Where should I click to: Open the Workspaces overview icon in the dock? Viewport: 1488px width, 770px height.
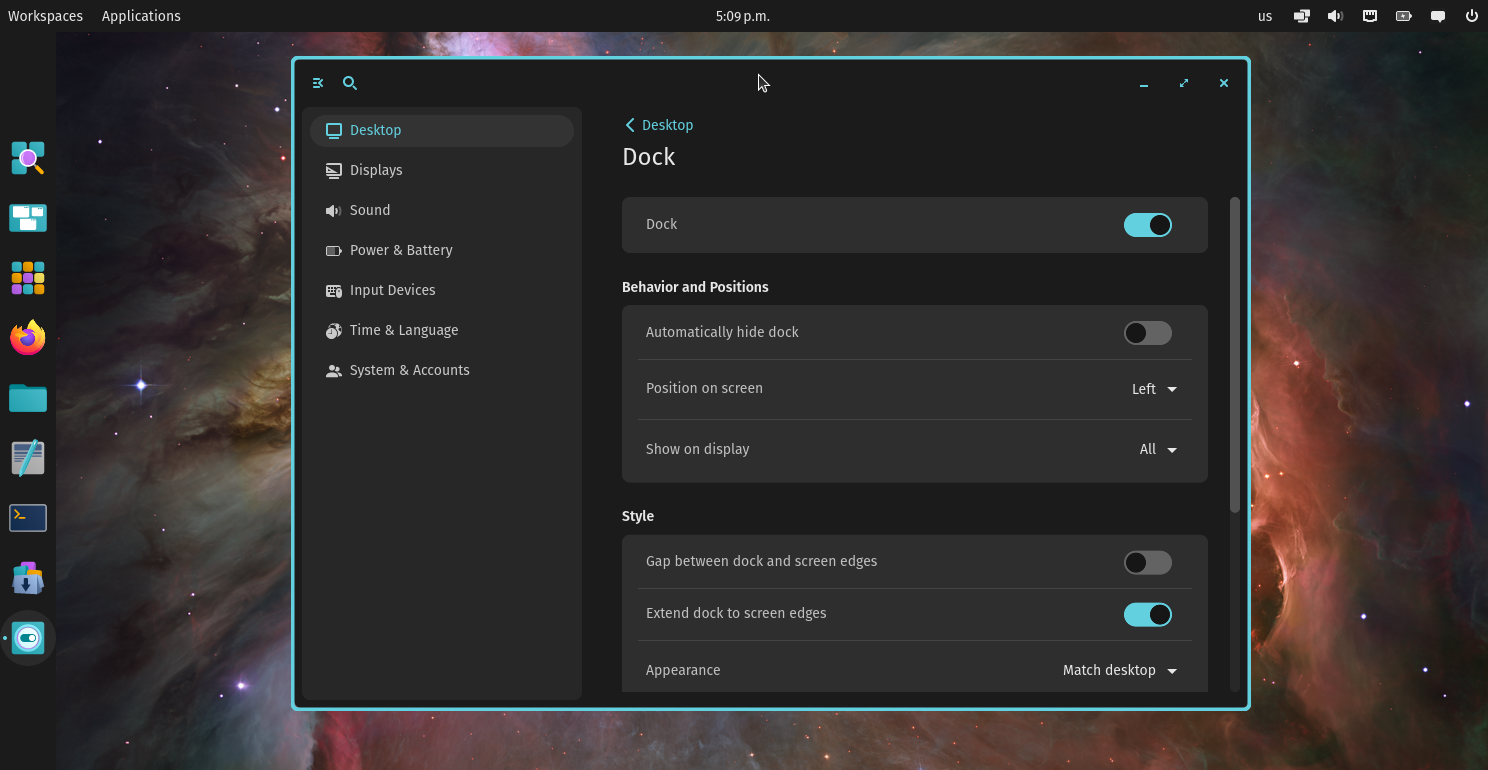(28, 218)
